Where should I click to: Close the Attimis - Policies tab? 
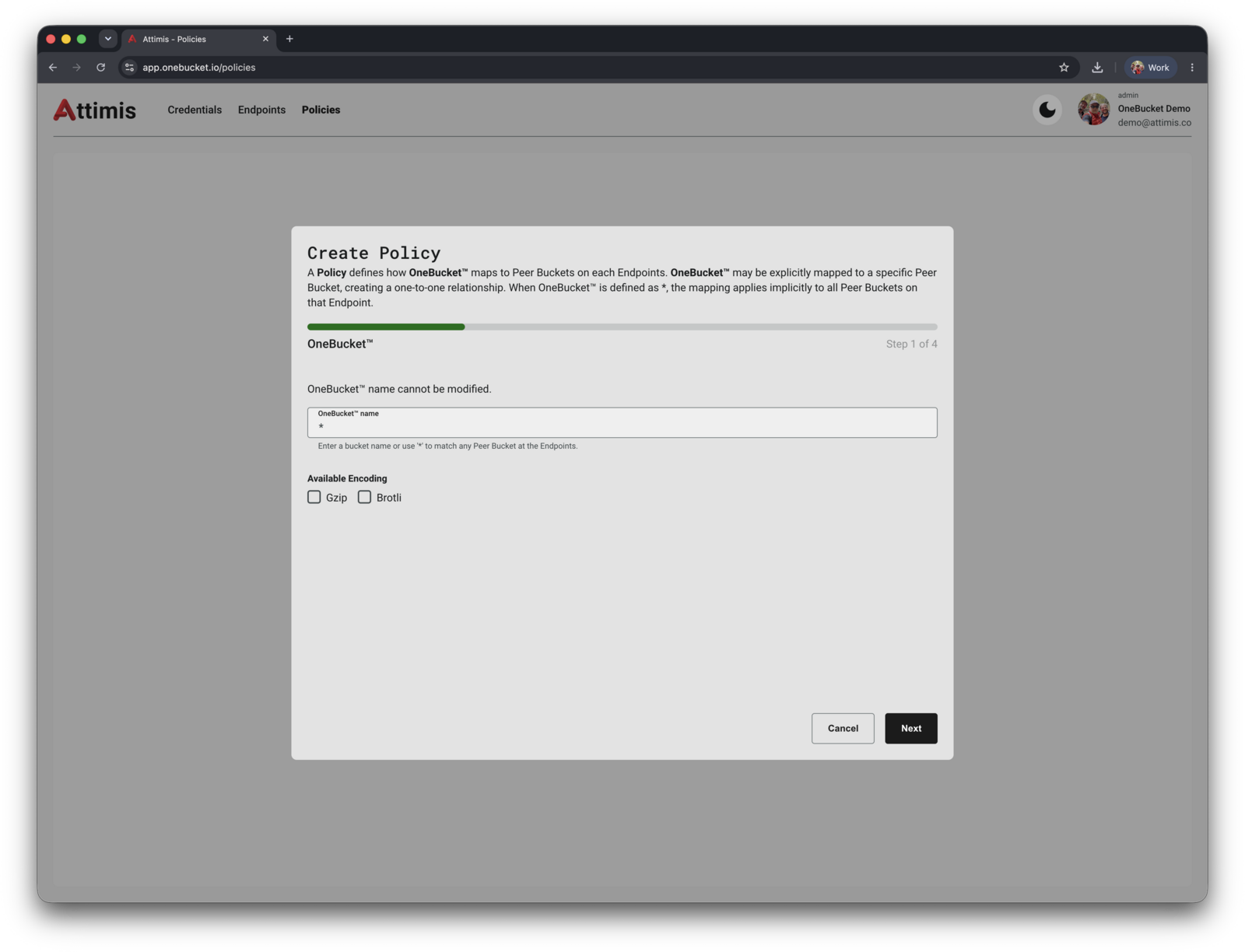point(265,39)
